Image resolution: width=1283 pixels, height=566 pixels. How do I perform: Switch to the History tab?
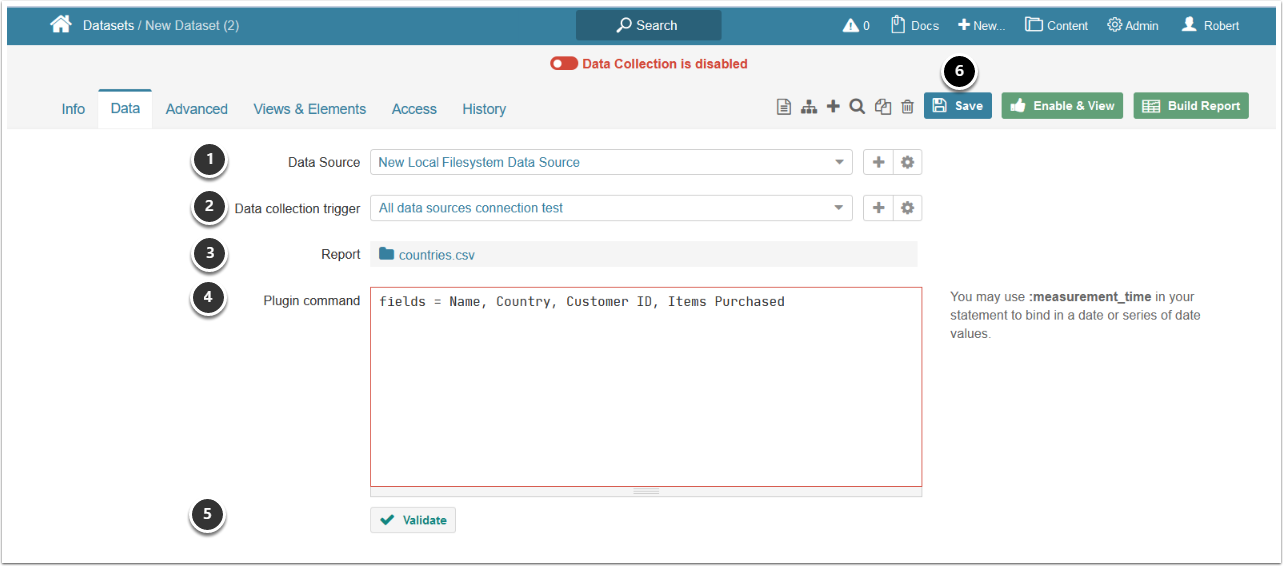click(x=484, y=109)
